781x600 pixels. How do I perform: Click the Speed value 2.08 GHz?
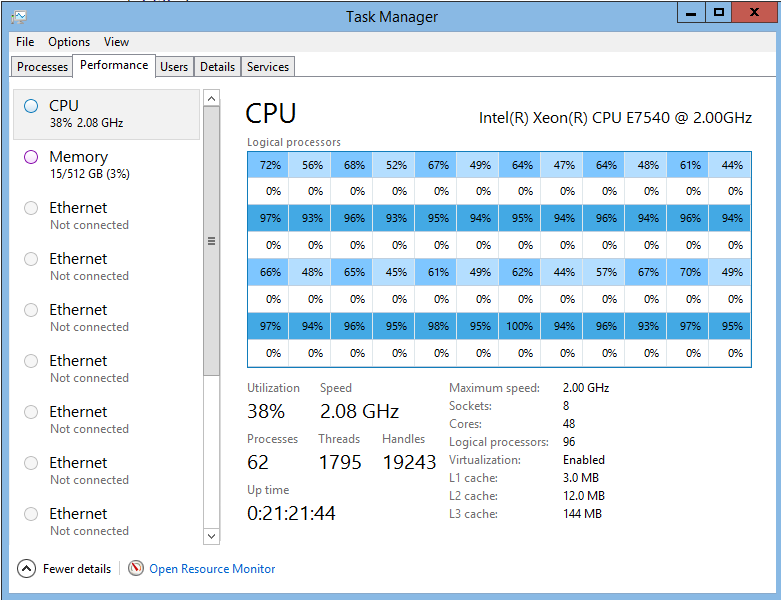point(359,411)
